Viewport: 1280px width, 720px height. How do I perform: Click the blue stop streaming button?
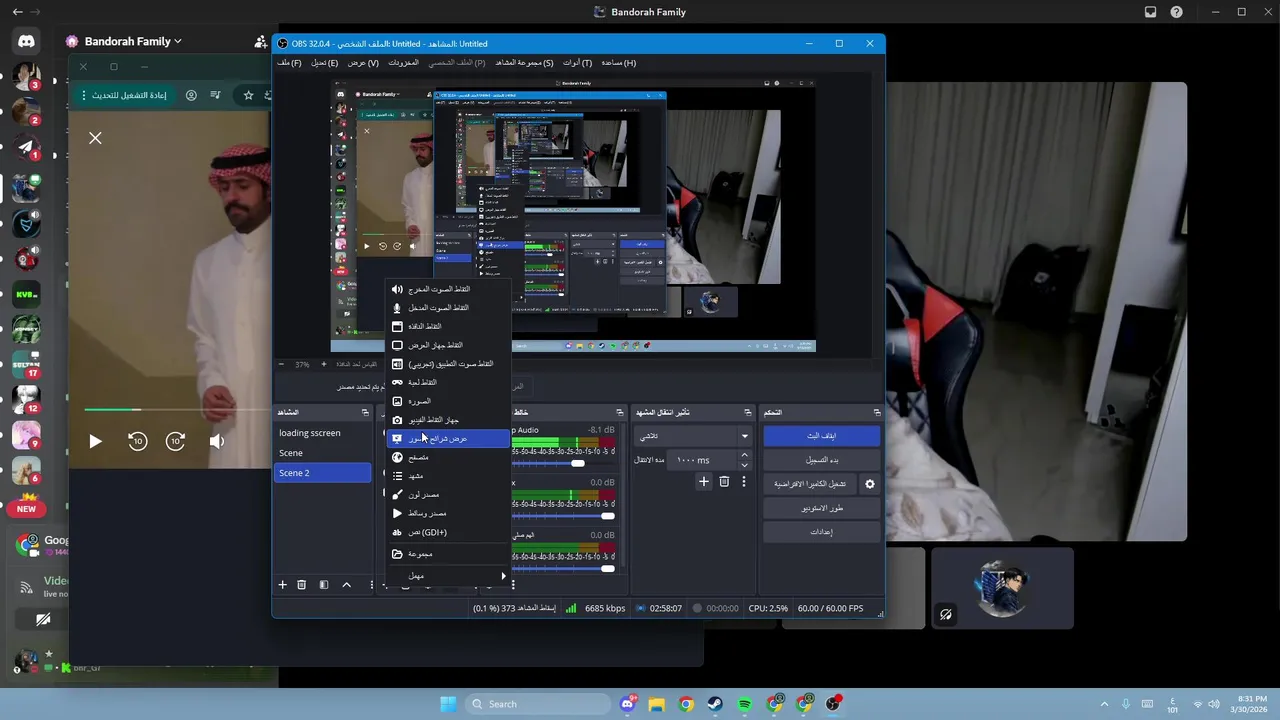pyautogui.click(x=821, y=436)
